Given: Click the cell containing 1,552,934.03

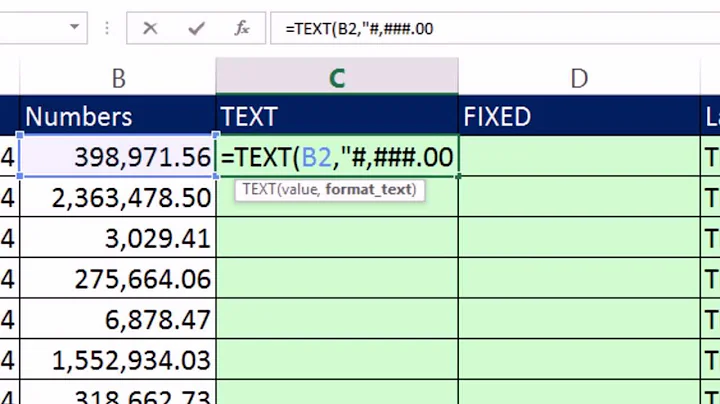Looking at the screenshot, I should (118, 361).
